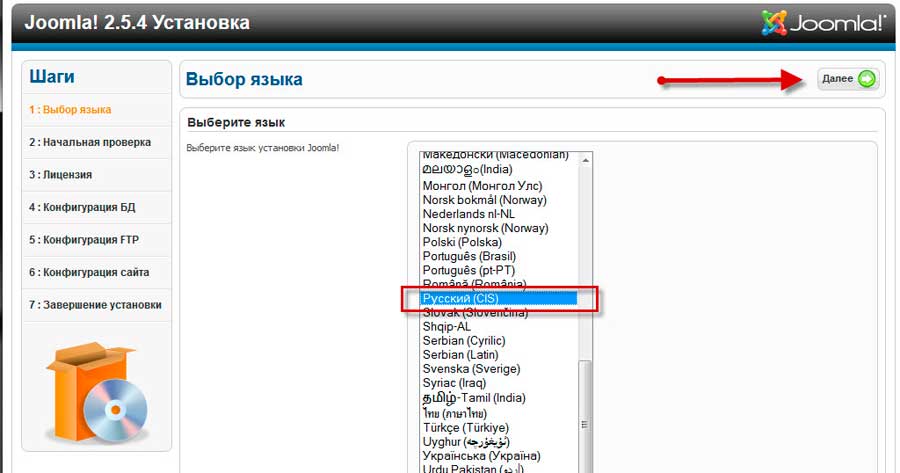Open step 4: Конфигурация БД
The image size is (900, 473).
82,207
